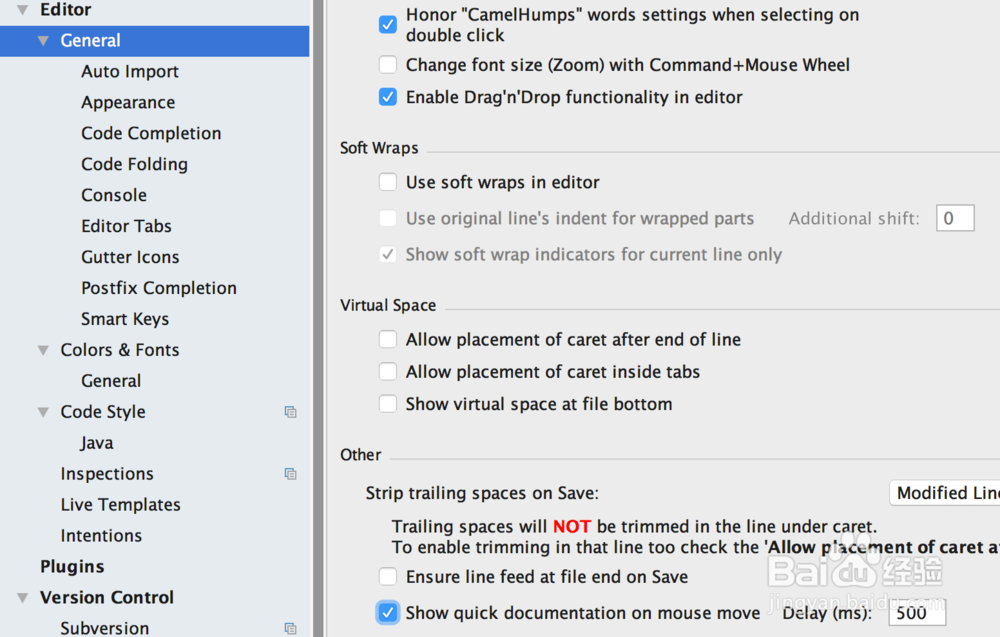This screenshot has height=637, width=1000.
Task: Open the Code Completion settings page
Action: point(151,134)
